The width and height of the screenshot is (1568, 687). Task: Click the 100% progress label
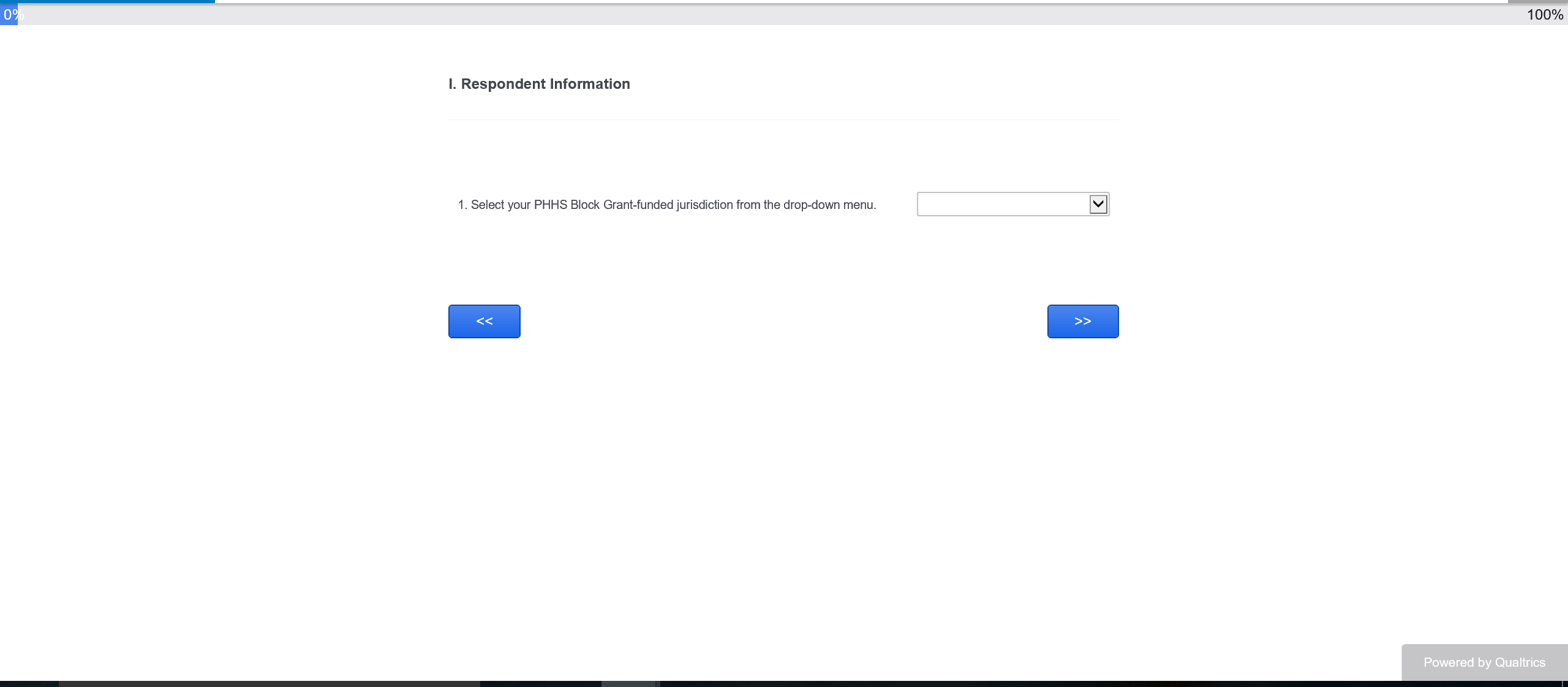1544,15
